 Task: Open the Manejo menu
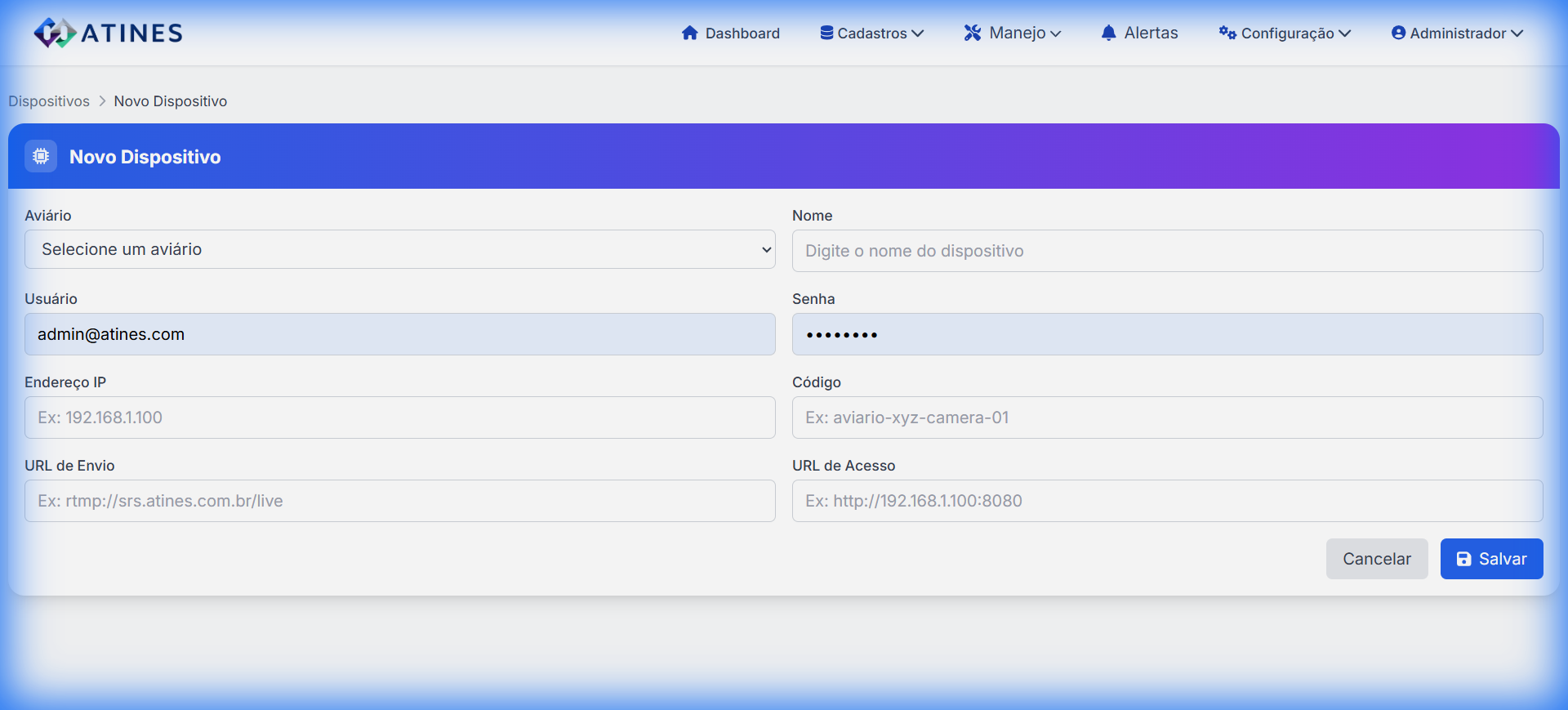[x=1017, y=33]
